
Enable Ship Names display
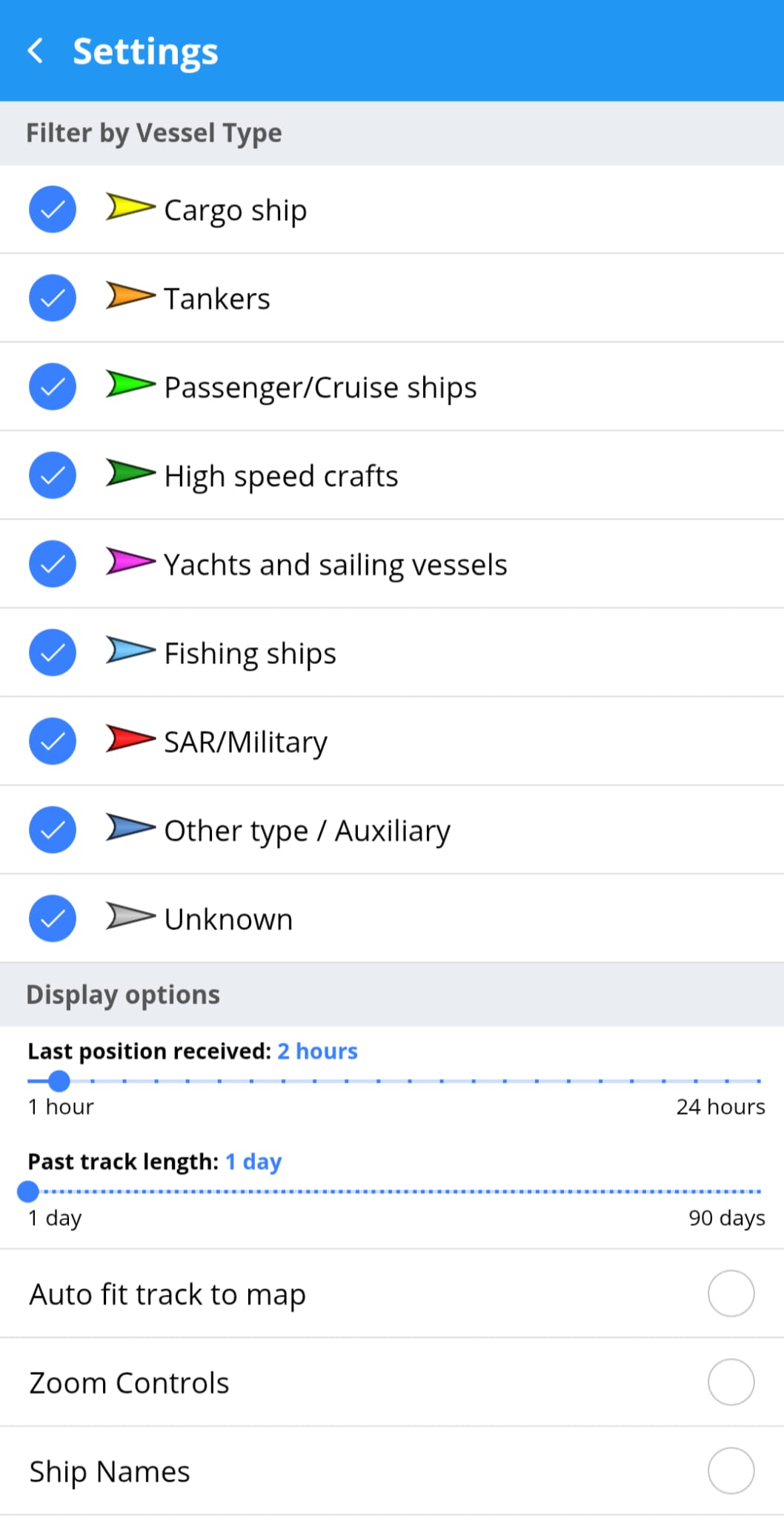(x=731, y=1471)
